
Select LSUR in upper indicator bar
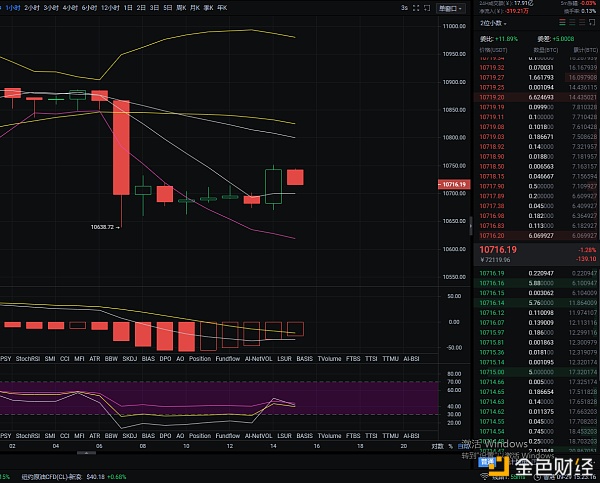[x=284, y=359]
